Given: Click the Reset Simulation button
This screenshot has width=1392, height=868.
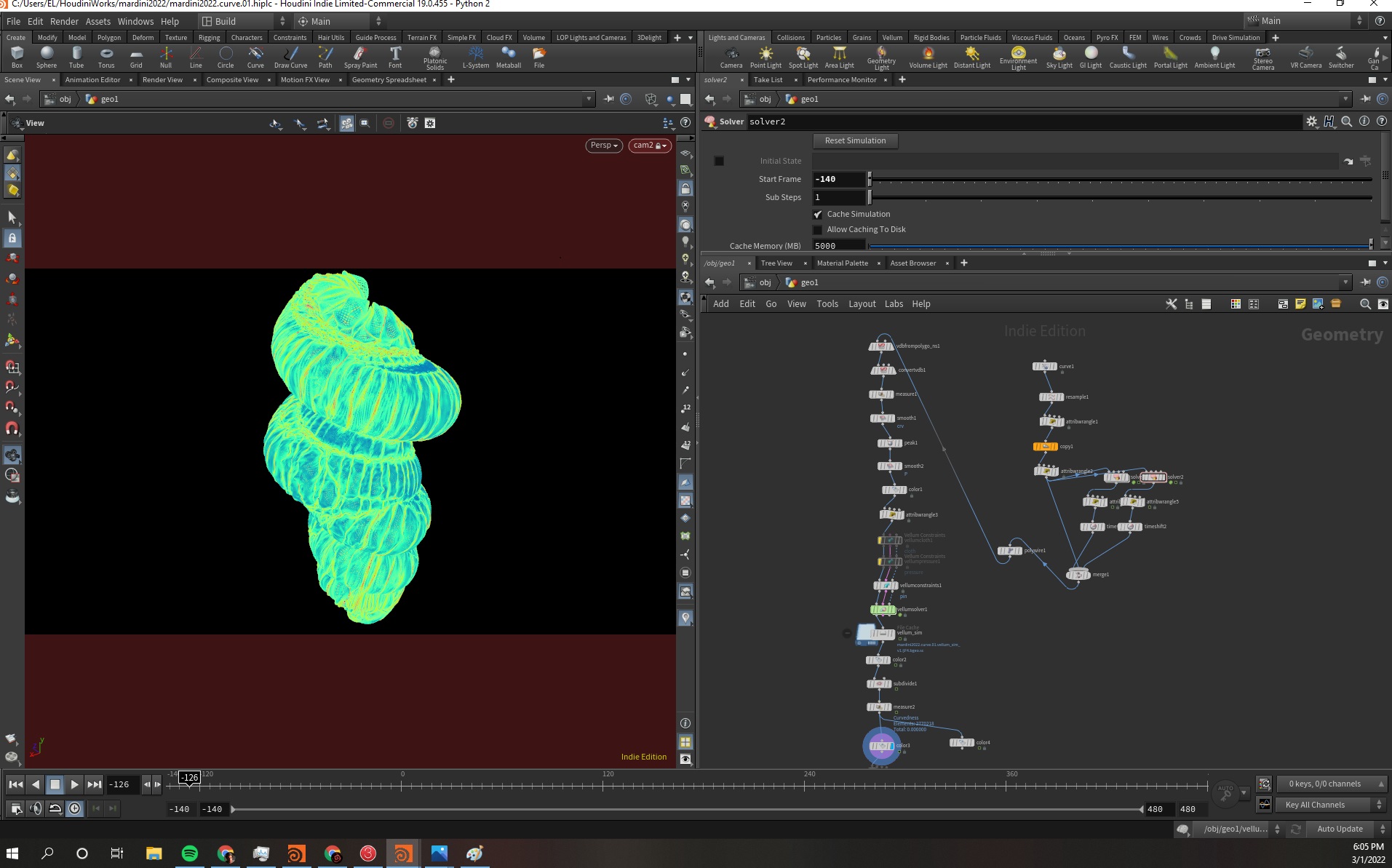Looking at the screenshot, I should (x=856, y=140).
